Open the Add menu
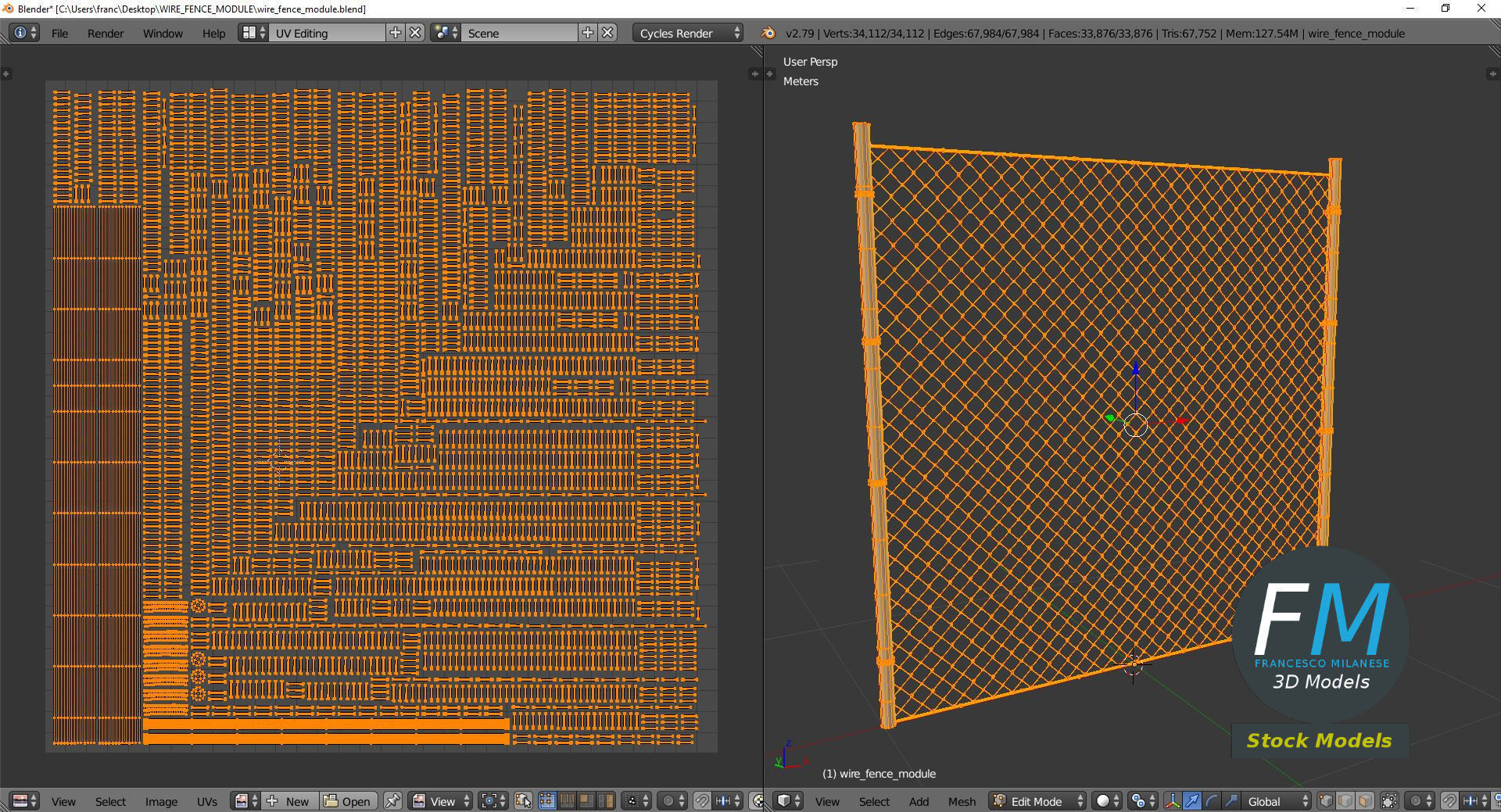The image size is (1501, 812). point(919,802)
